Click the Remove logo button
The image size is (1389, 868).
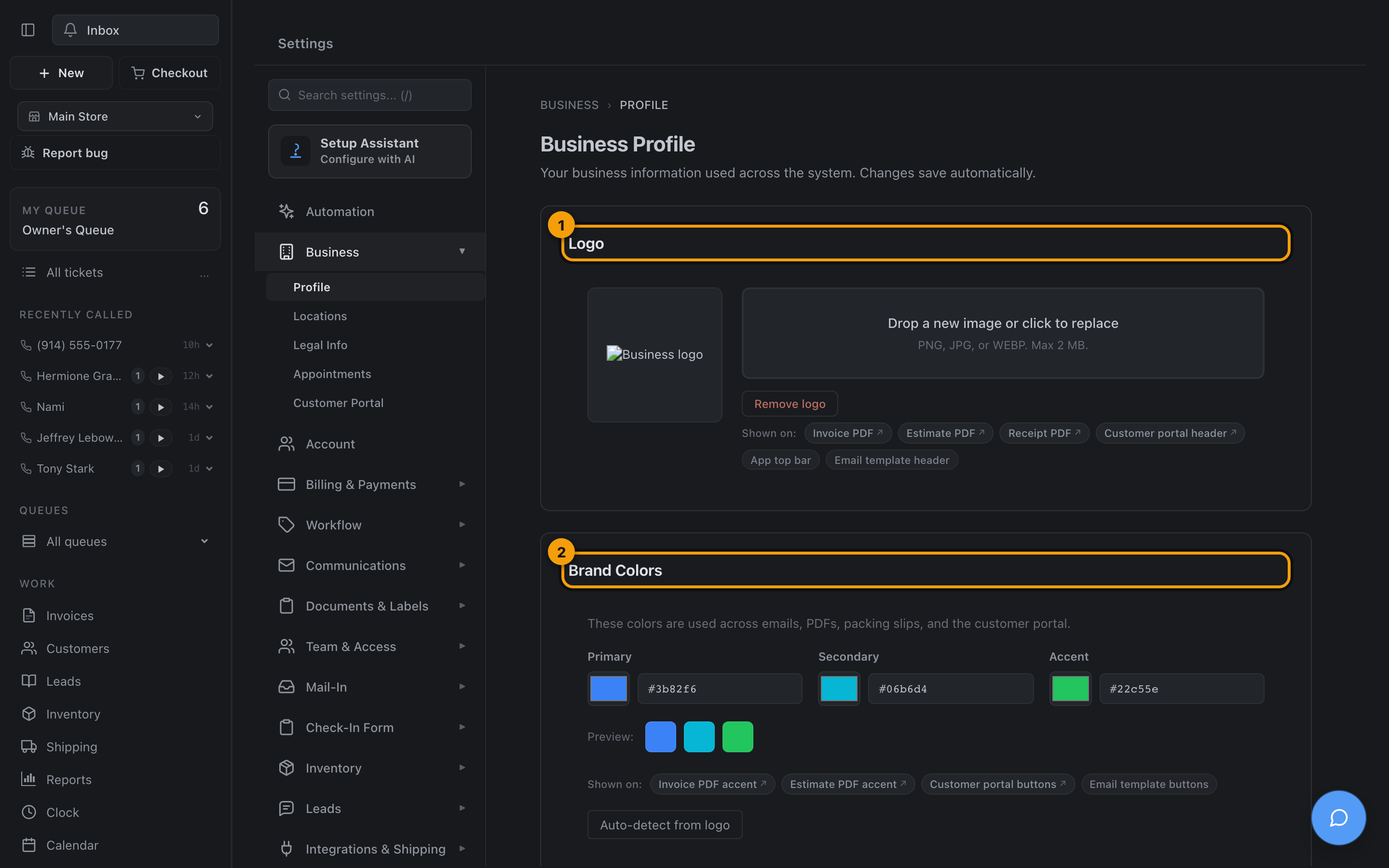pyautogui.click(x=790, y=404)
